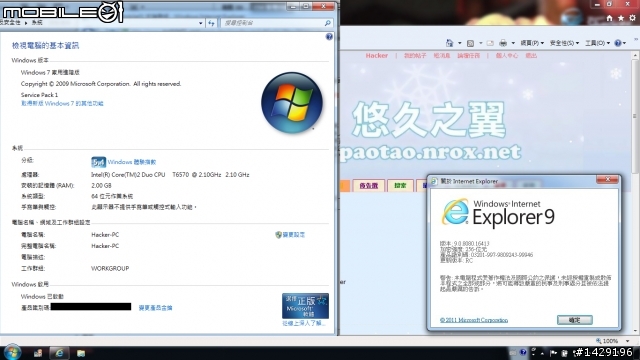Open the 100% zoom level dropdown
Viewport: 640px width, 360px height.
point(627,341)
